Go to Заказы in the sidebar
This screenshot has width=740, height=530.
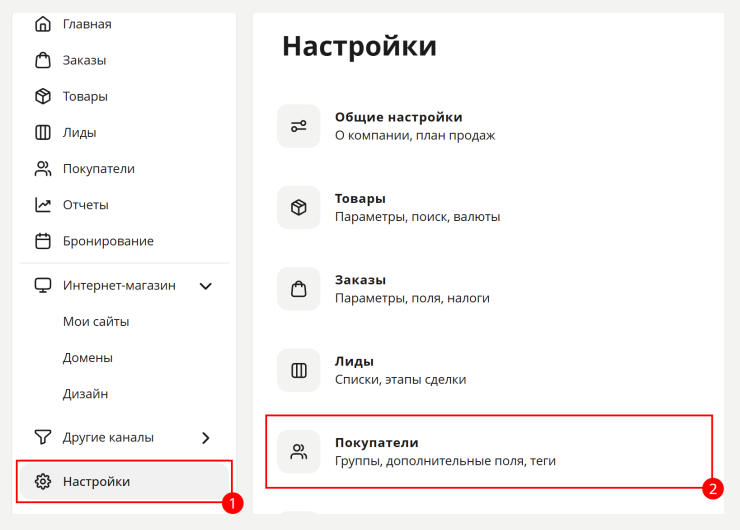pyautogui.click(x=84, y=60)
